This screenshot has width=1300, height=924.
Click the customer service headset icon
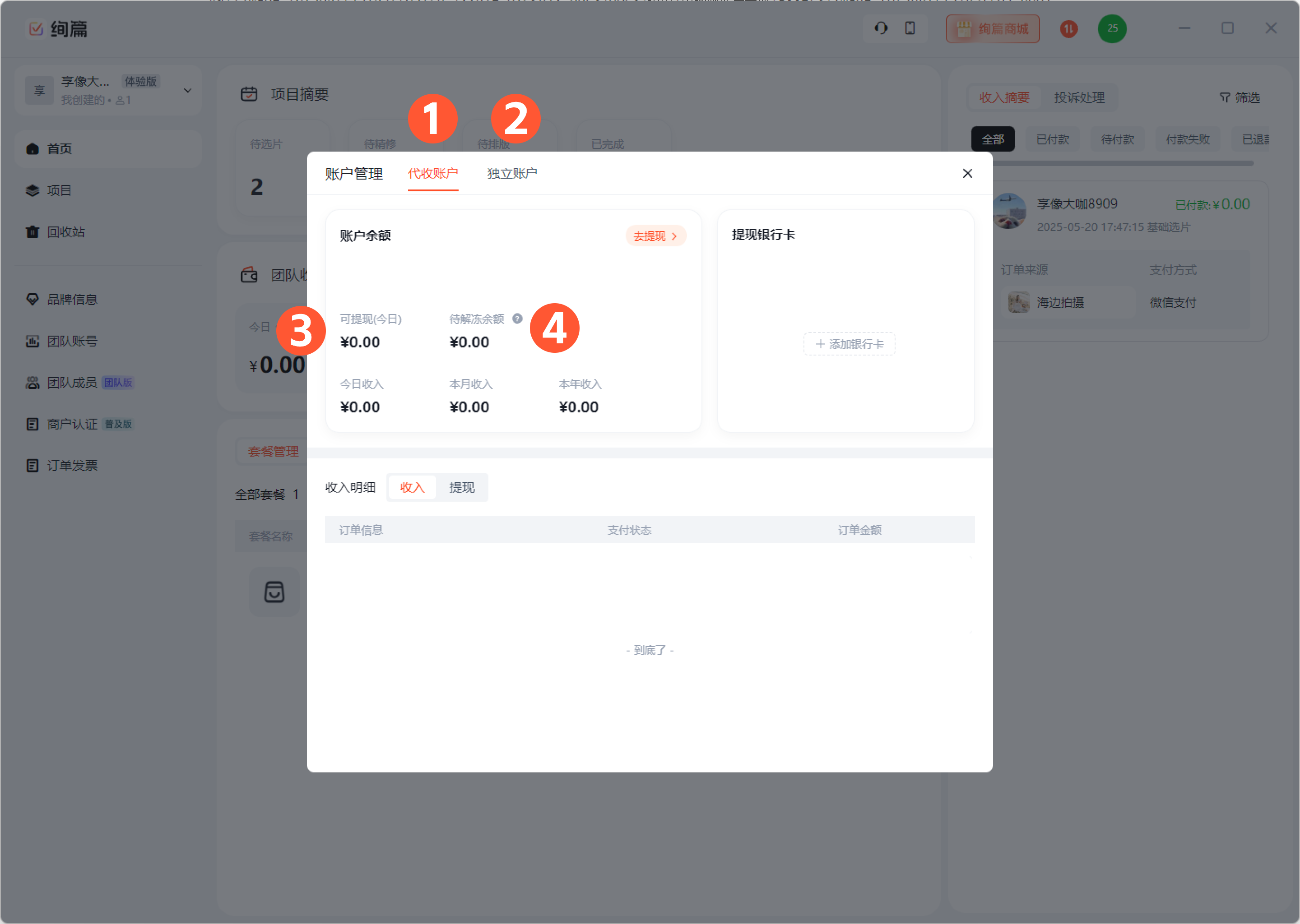881,28
